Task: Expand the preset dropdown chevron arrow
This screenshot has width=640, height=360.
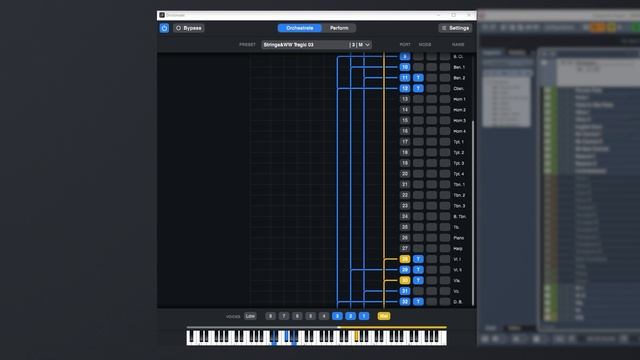Action: tap(367, 44)
